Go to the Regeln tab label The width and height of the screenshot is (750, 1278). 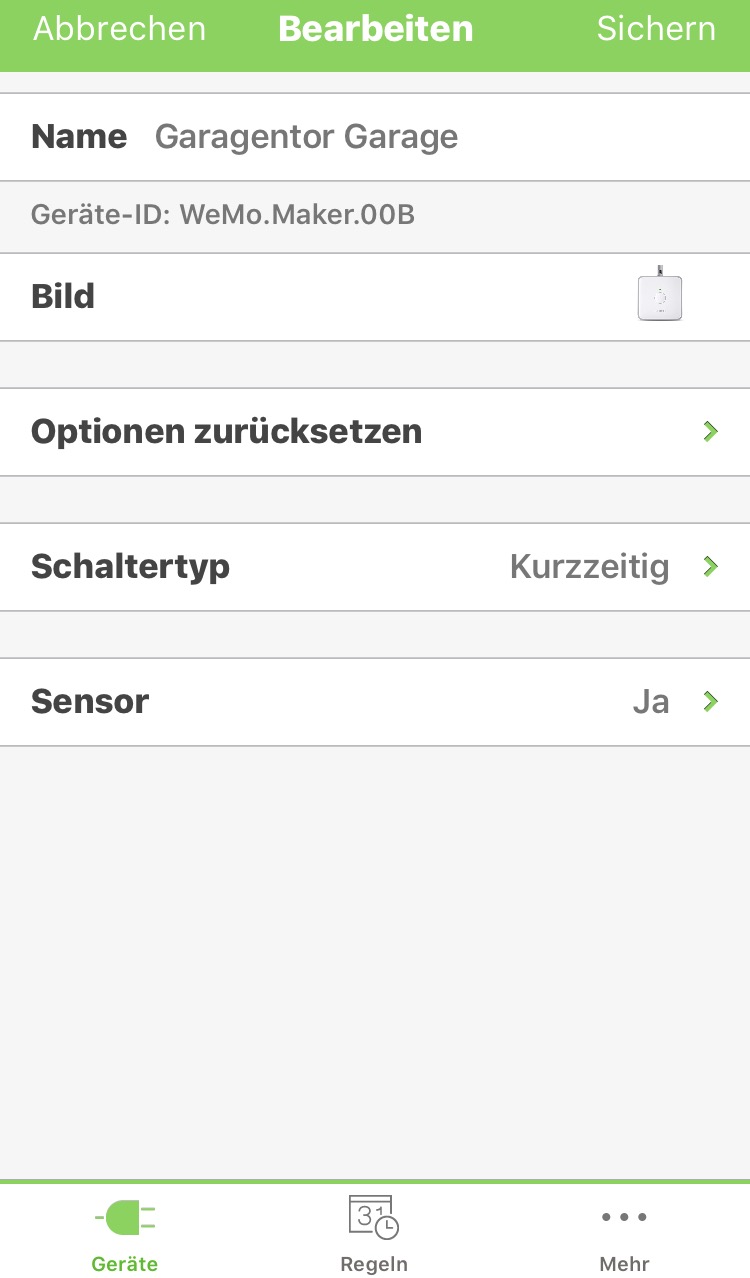374,1264
